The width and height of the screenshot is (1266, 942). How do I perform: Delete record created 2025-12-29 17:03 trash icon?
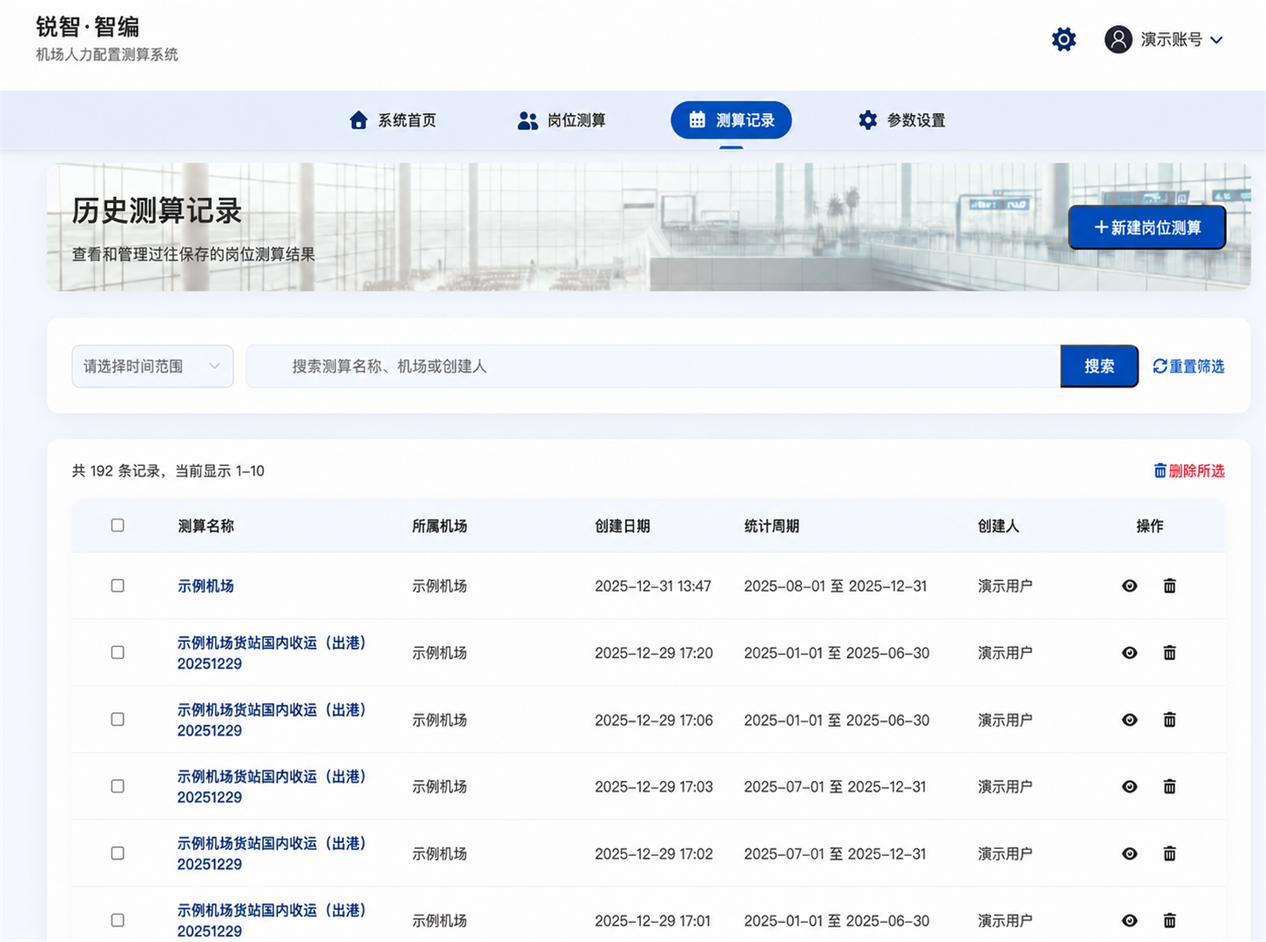1170,787
